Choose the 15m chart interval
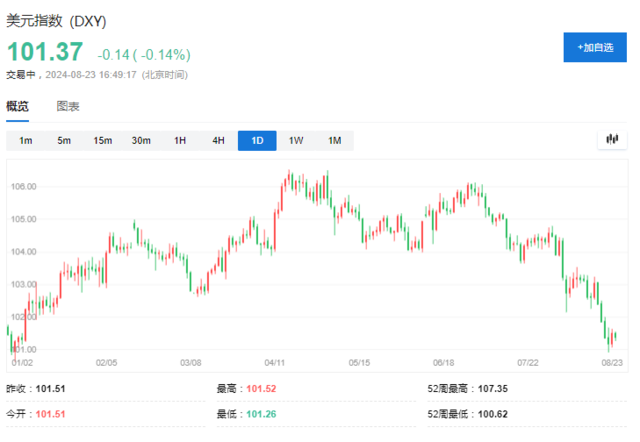640x442 pixels. pos(103,141)
